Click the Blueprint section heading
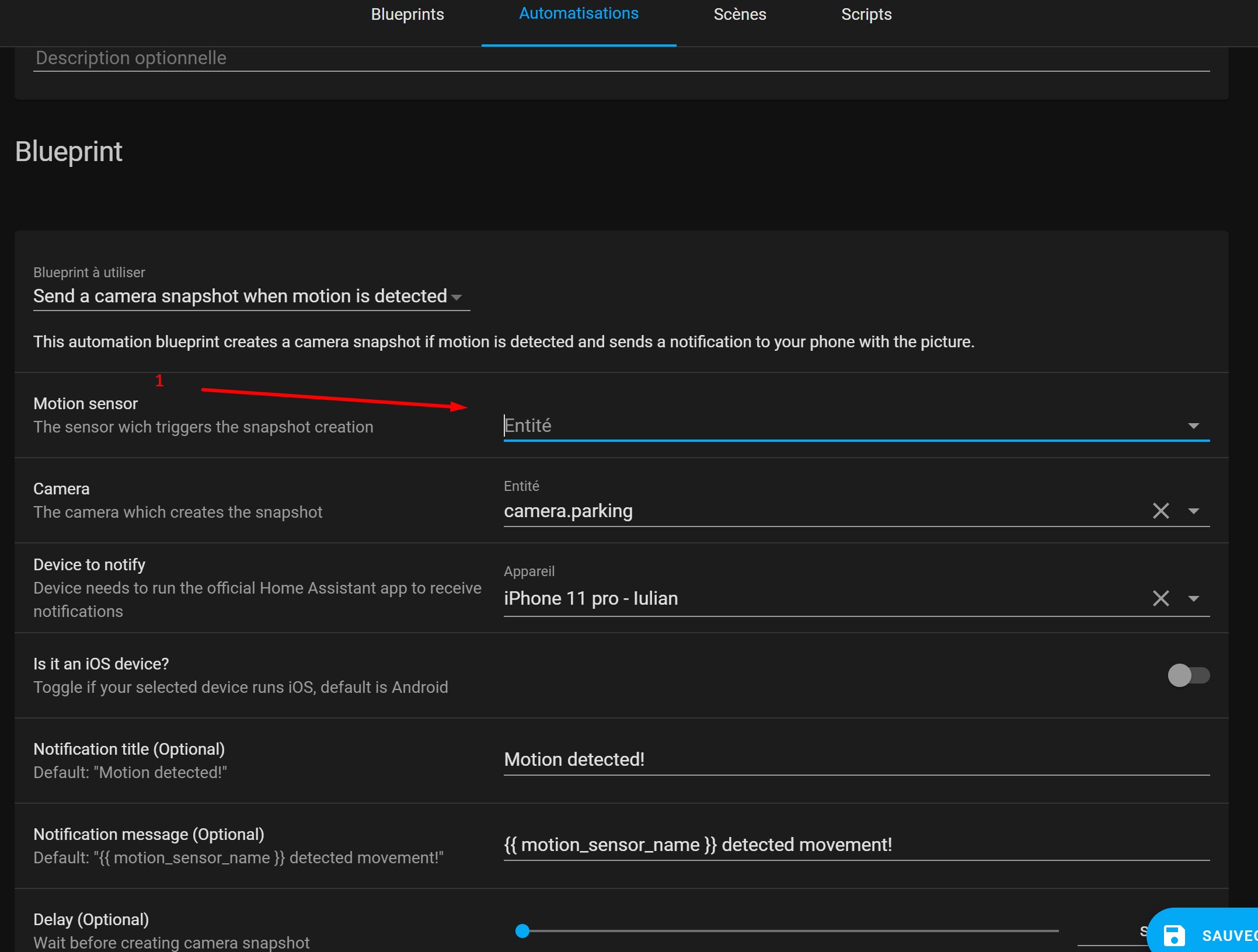The image size is (1258, 952). 69,152
